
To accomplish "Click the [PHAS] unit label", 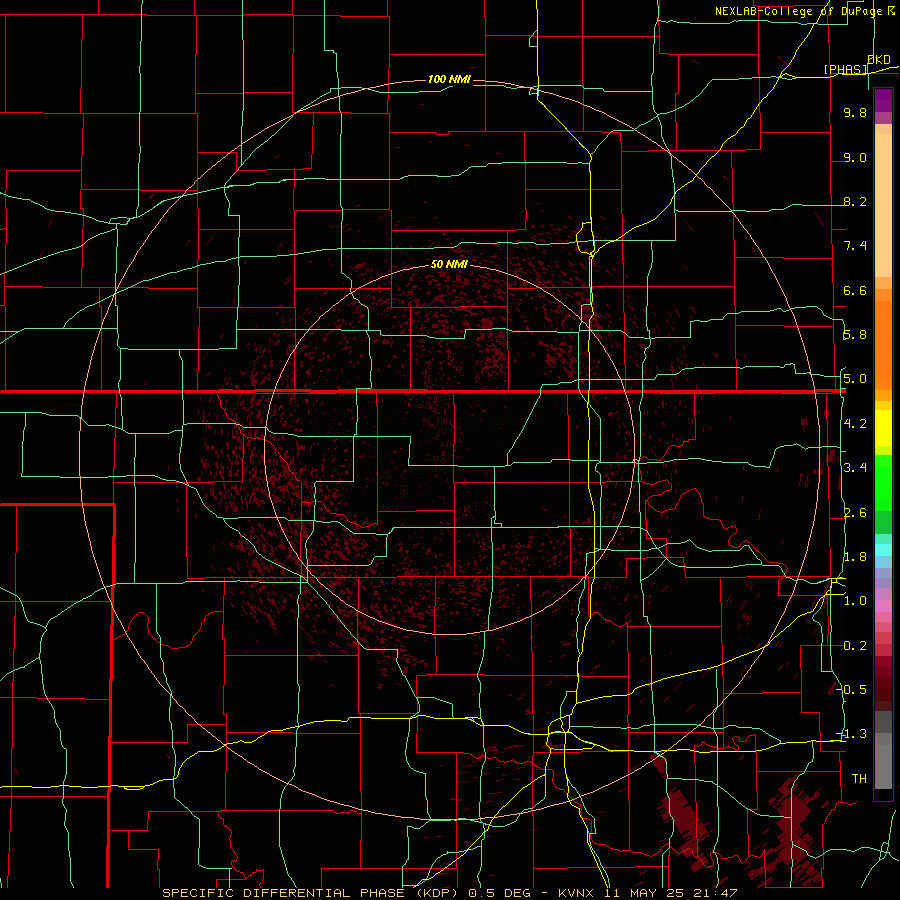I will (x=845, y=69).
